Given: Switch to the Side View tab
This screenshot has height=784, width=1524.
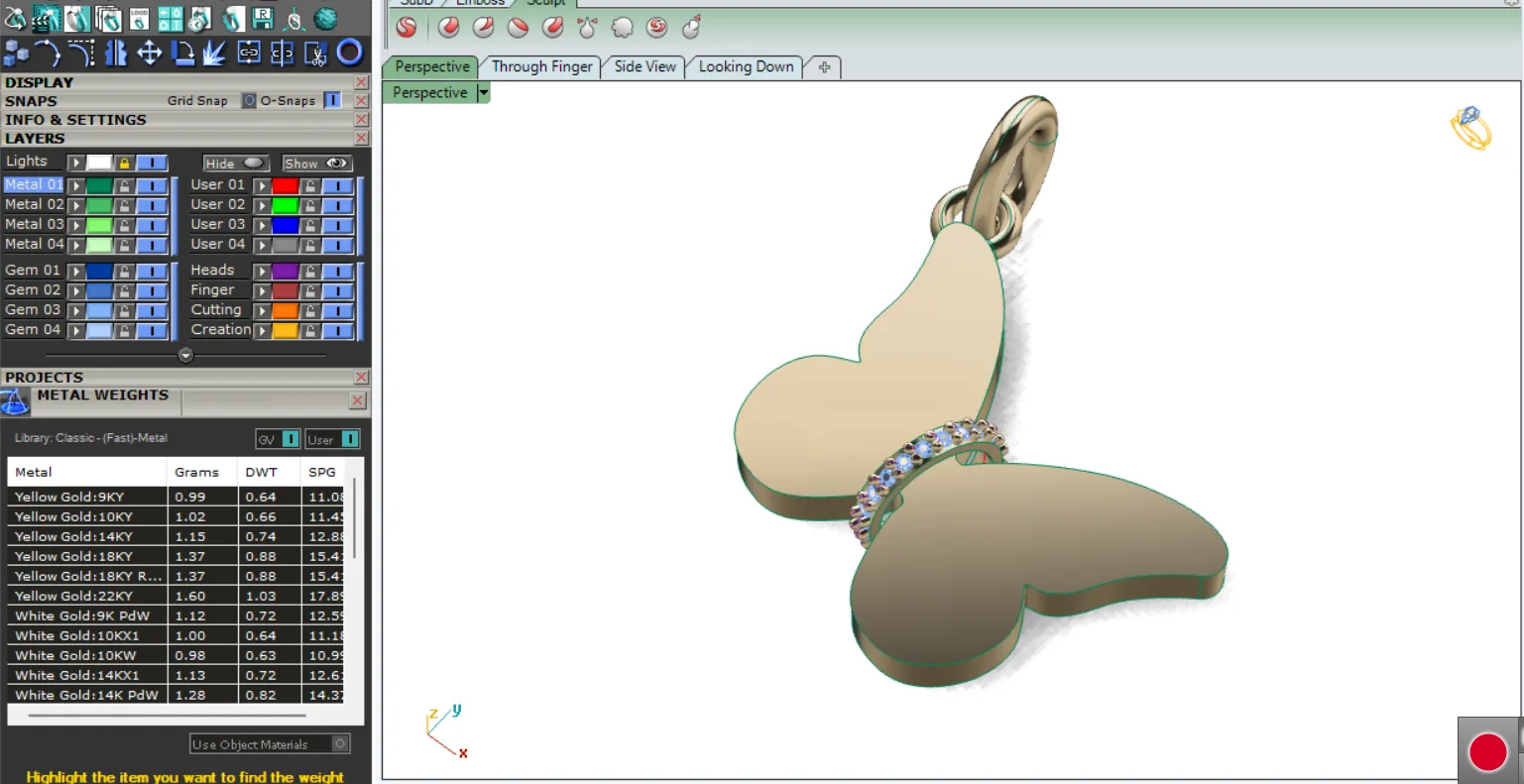Looking at the screenshot, I should click(x=645, y=66).
